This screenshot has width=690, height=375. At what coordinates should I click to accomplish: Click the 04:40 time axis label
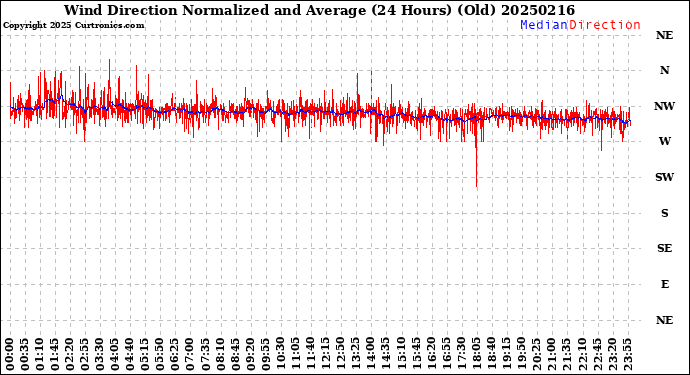(130, 354)
